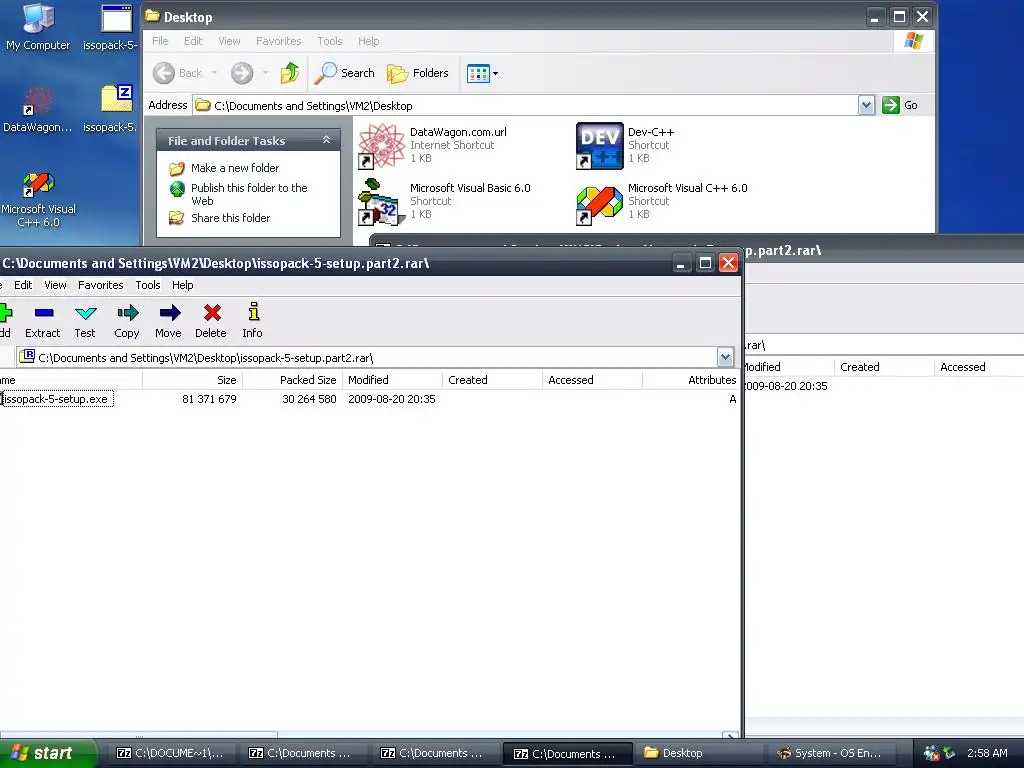Select the My Computer desktop icon
Screen dimensions: 1024x768
point(38,27)
